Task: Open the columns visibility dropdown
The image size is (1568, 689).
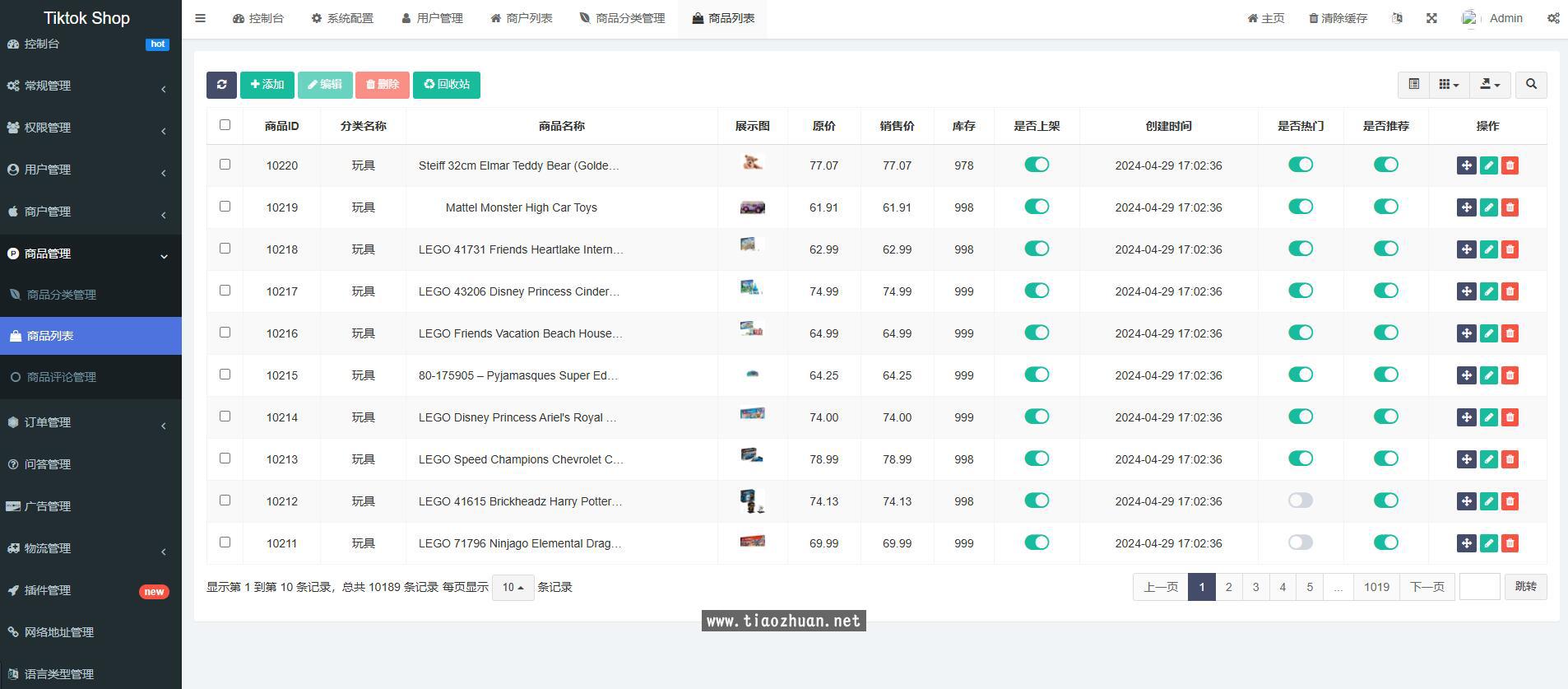Action: point(1449,85)
